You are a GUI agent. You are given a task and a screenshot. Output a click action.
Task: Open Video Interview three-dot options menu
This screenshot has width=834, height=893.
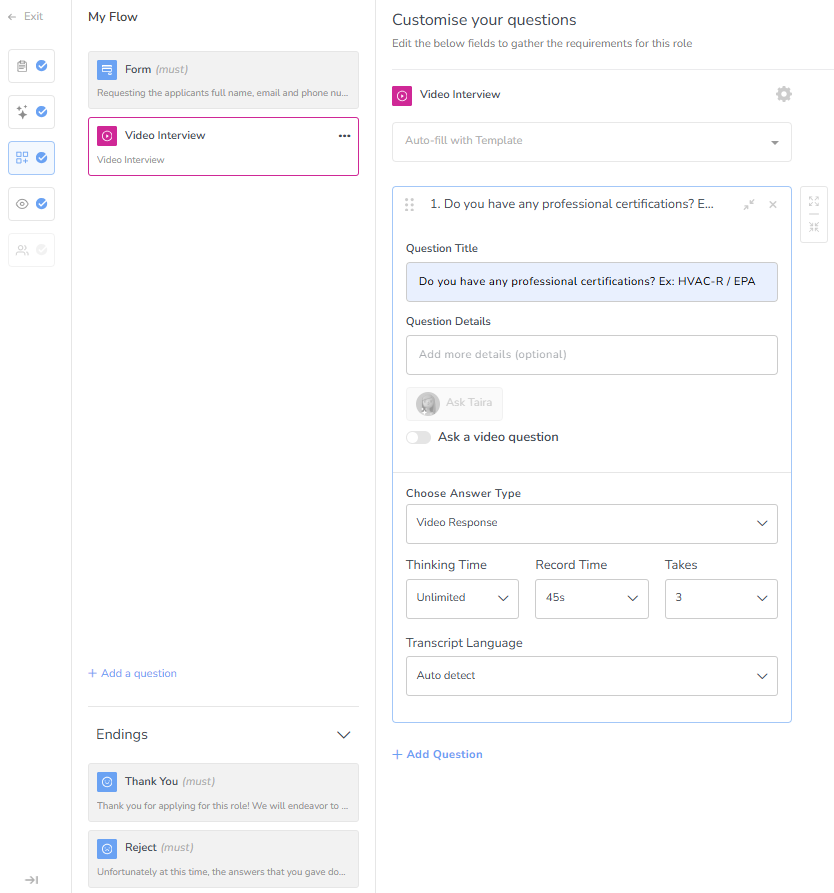point(344,136)
